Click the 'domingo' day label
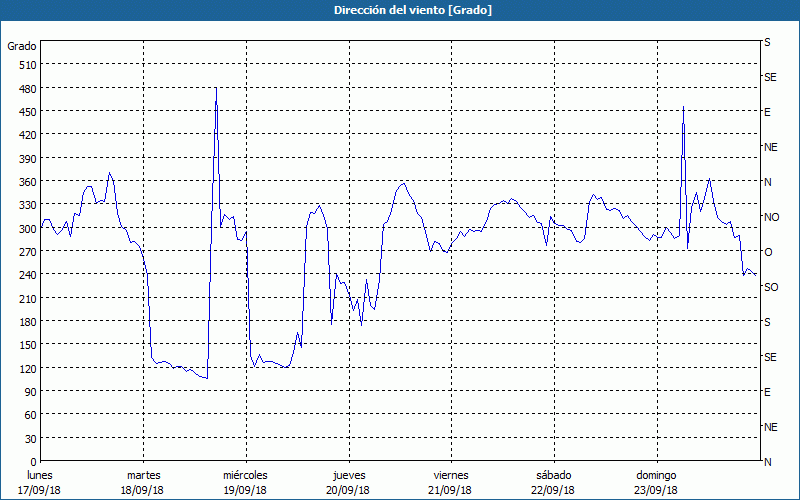 coord(656,476)
